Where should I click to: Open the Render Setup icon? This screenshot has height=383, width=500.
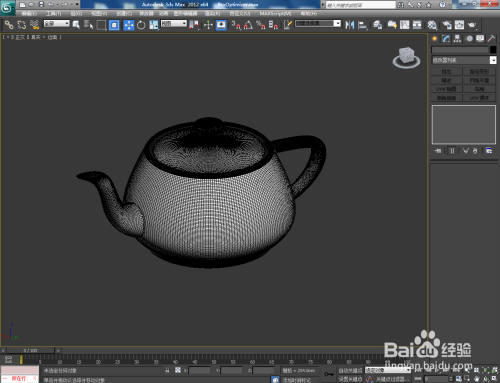click(x=447, y=25)
